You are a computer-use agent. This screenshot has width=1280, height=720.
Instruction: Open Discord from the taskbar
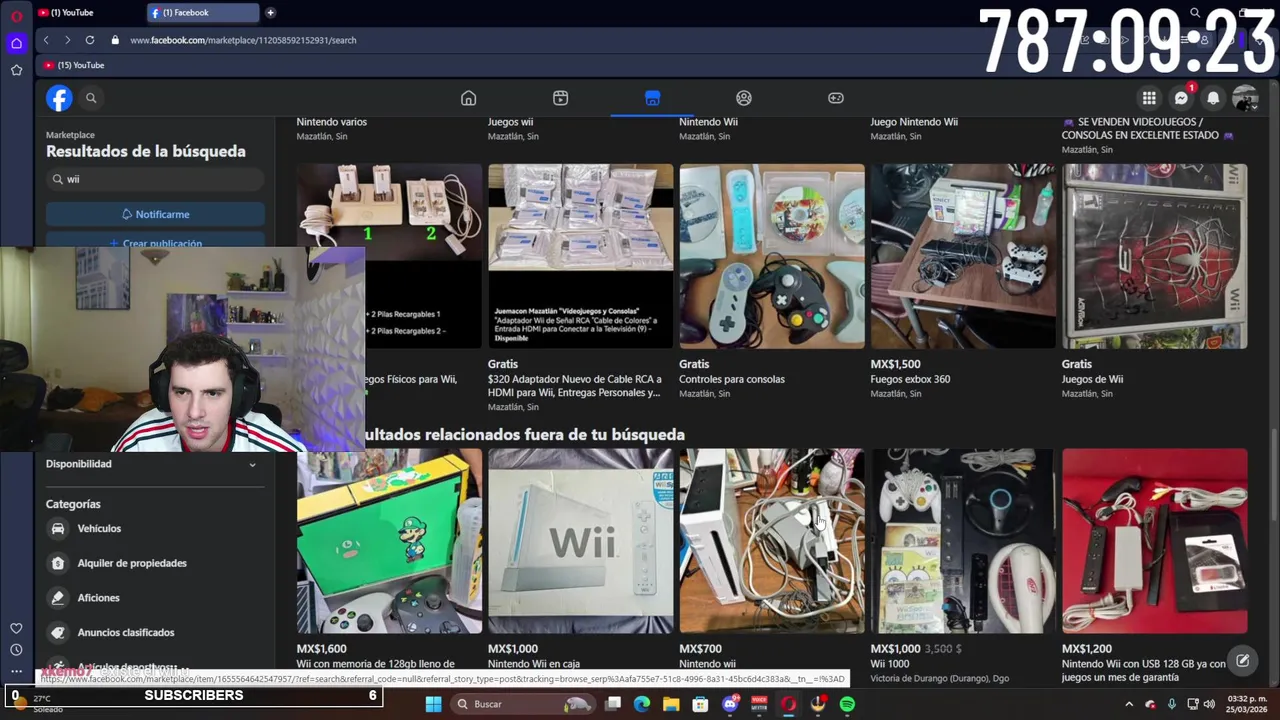pos(730,704)
